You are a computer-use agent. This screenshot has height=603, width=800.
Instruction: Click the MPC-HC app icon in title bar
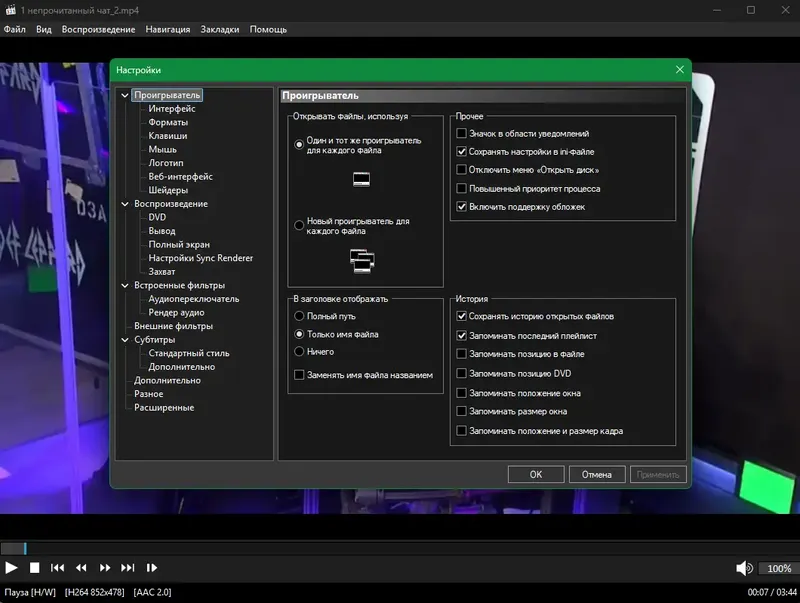pyautogui.click(x=10, y=10)
